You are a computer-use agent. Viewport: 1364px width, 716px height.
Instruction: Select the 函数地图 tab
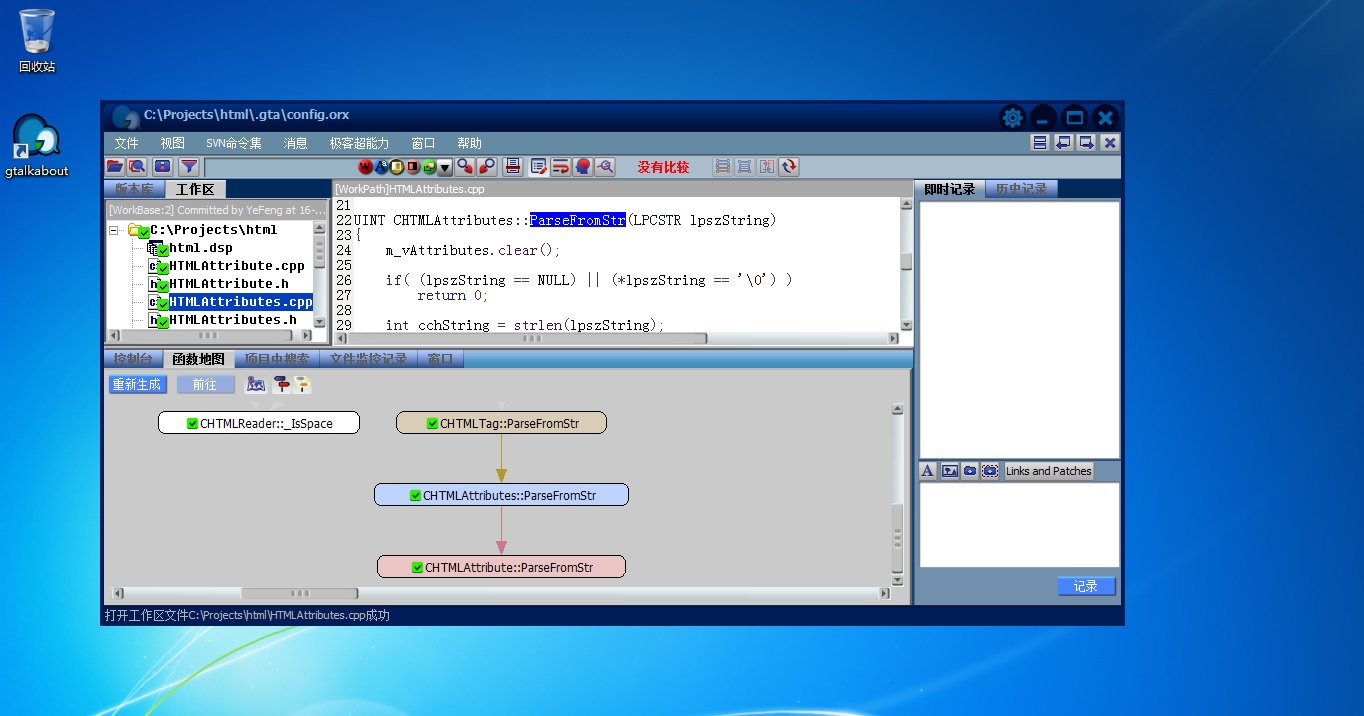point(198,359)
